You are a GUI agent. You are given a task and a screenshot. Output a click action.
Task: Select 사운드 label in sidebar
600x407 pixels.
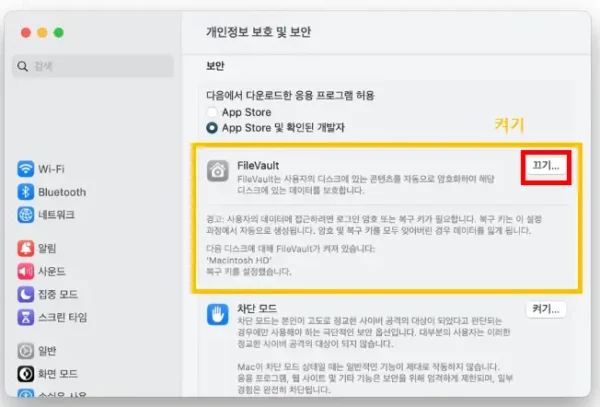[x=52, y=272]
